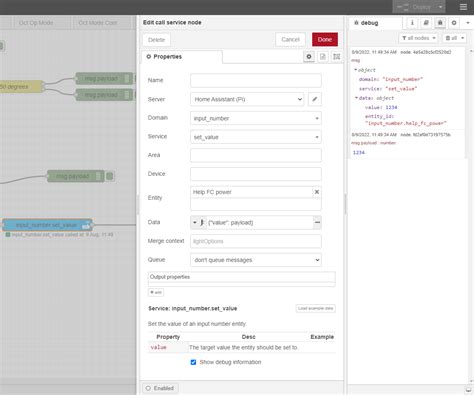Expand the Data expression editor button
This screenshot has width=474, height=395.
click(317, 222)
